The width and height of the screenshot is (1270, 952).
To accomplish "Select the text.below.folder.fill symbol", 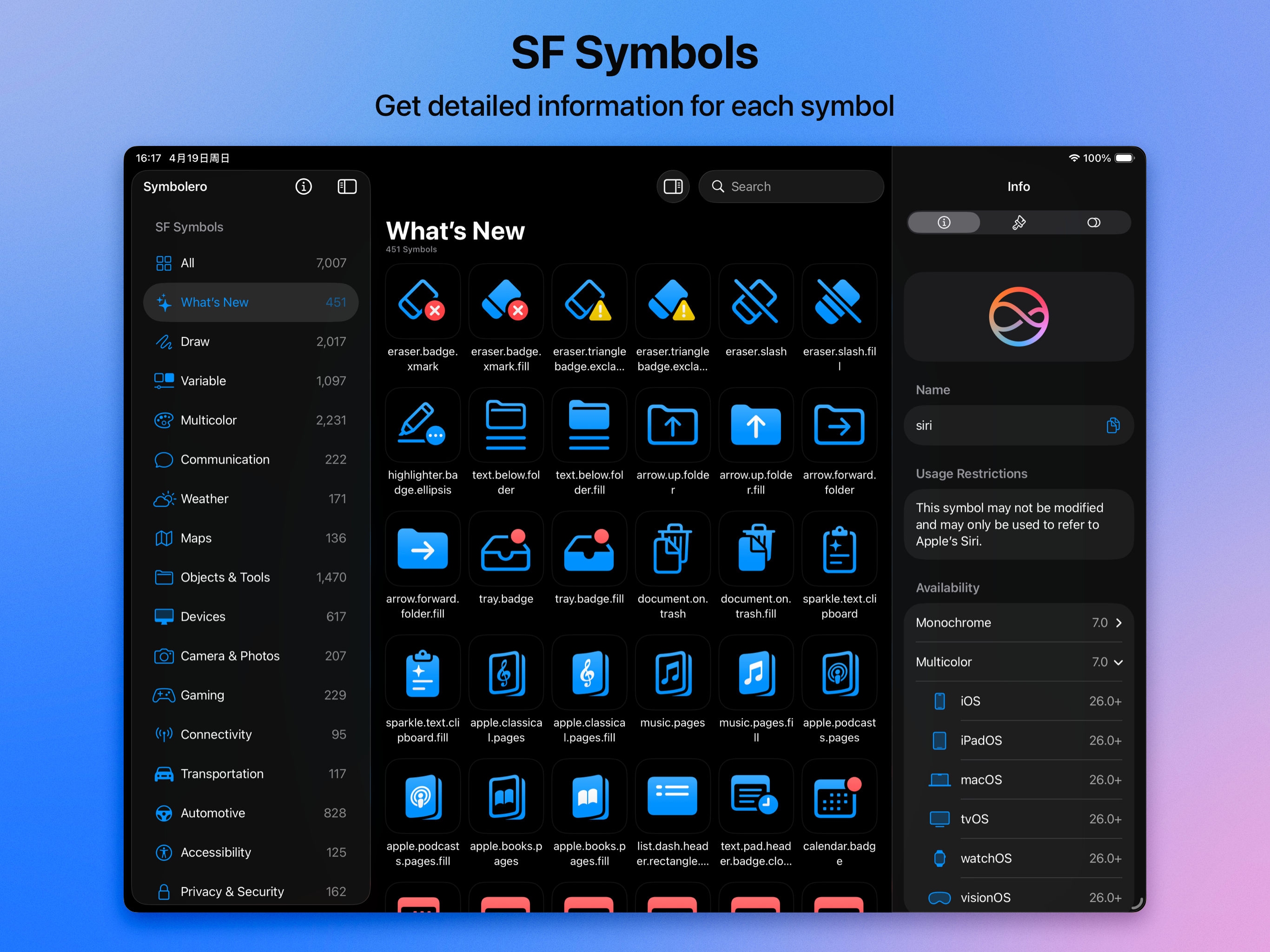I will tap(589, 425).
